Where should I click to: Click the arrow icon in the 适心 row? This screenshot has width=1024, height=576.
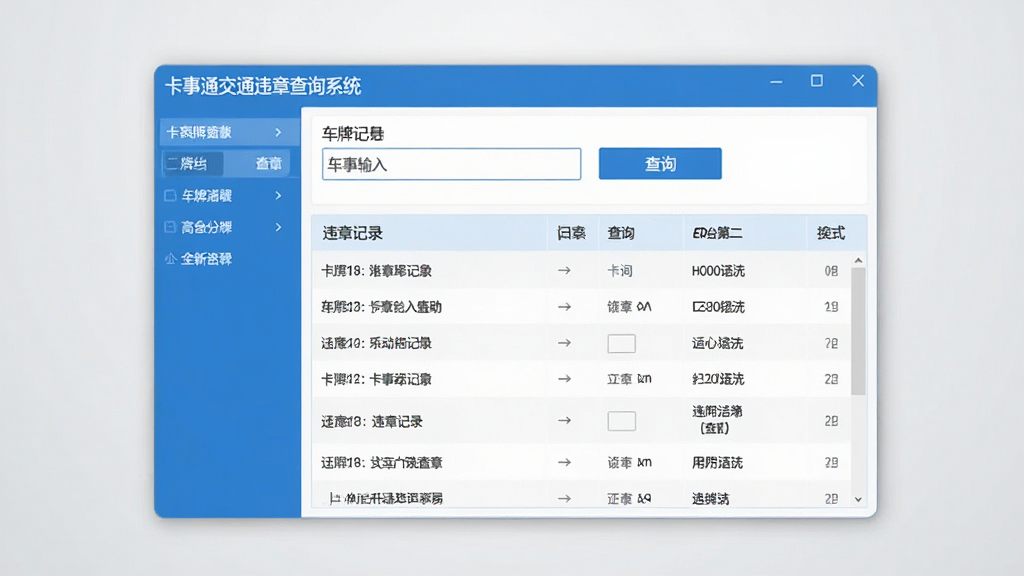coord(564,343)
